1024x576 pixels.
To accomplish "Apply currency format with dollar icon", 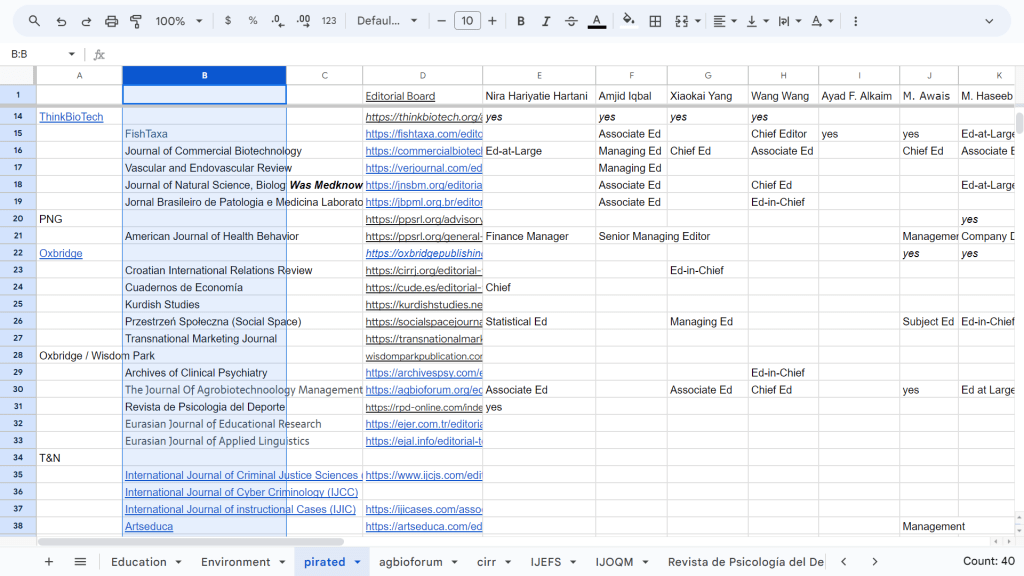I will pyautogui.click(x=228, y=21).
